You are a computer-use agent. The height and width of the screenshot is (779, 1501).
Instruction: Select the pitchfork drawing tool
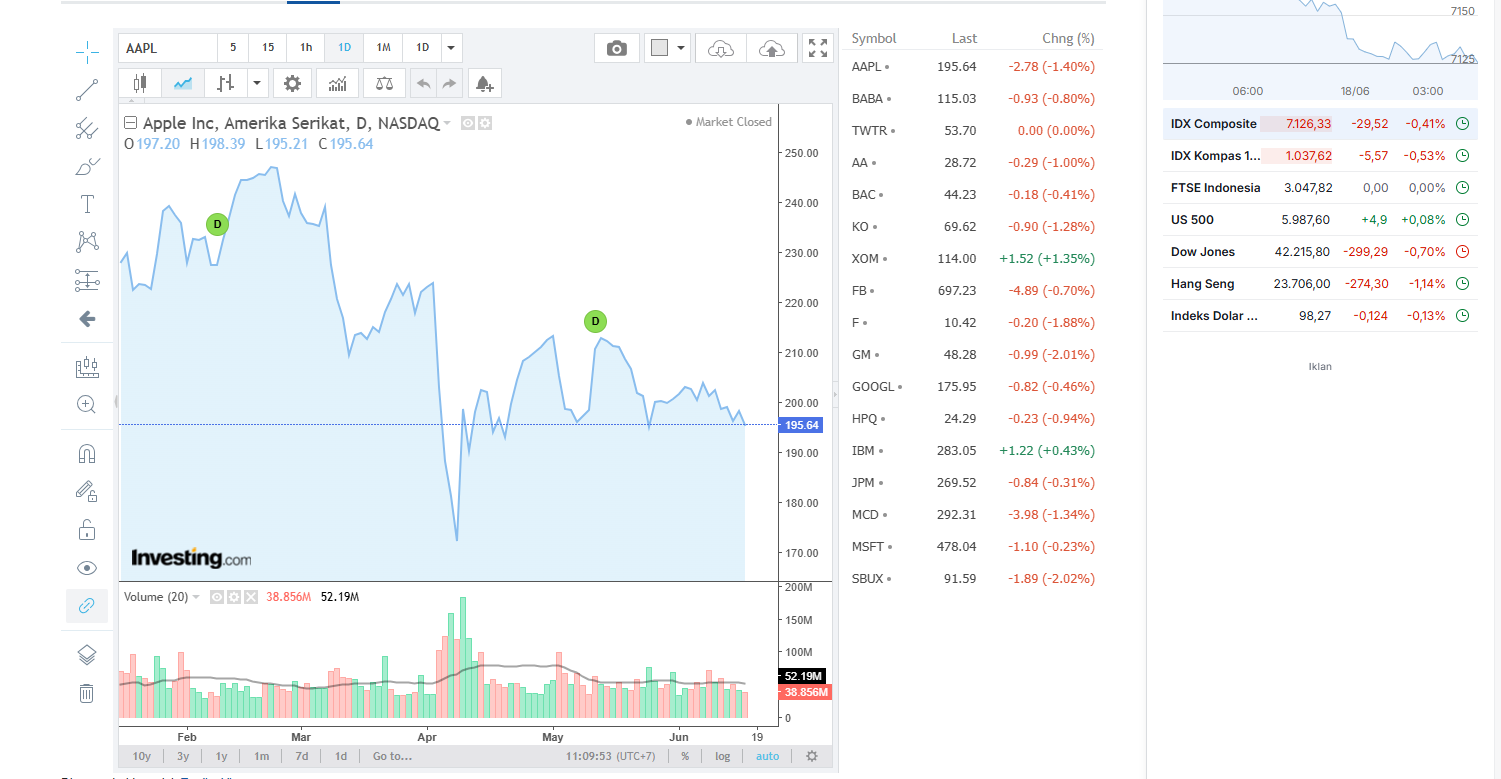click(x=87, y=128)
